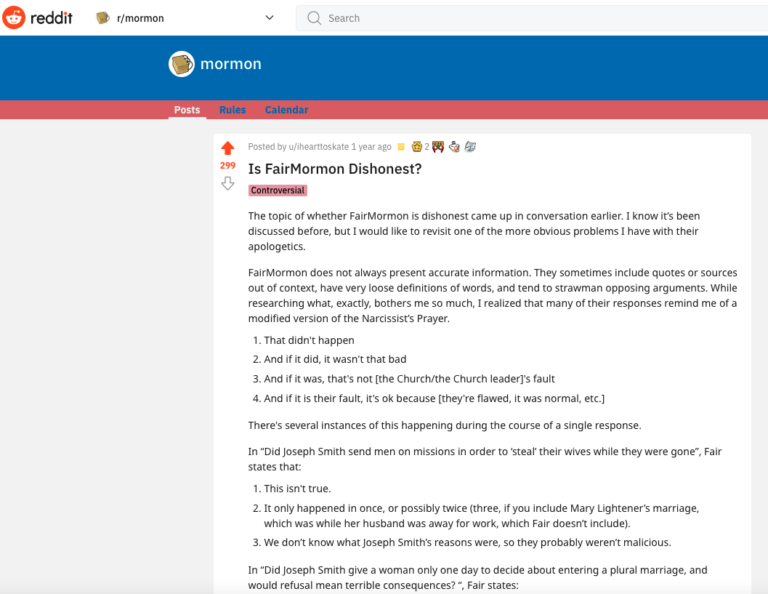Upvote the FairMormon post
This screenshot has width=768, height=594.
click(x=227, y=148)
